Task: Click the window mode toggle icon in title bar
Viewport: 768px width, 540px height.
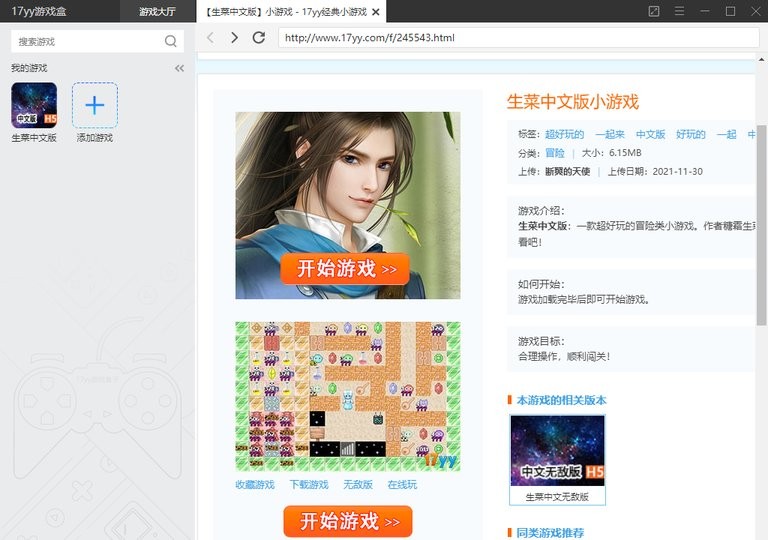Action: pos(653,11)
